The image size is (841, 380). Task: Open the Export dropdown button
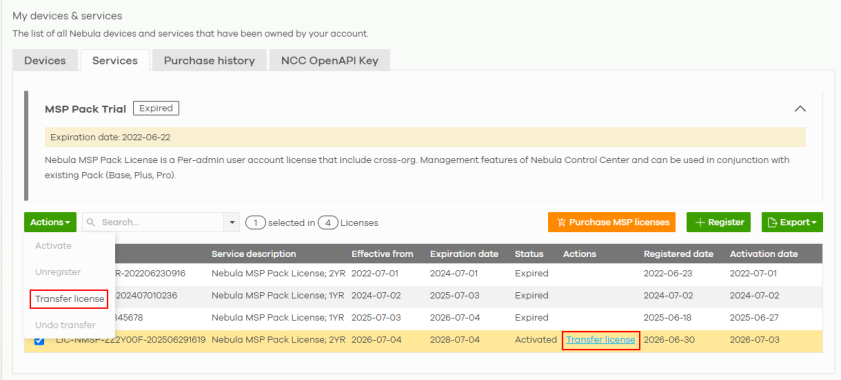pyautogui.click(x=792, y=222)
